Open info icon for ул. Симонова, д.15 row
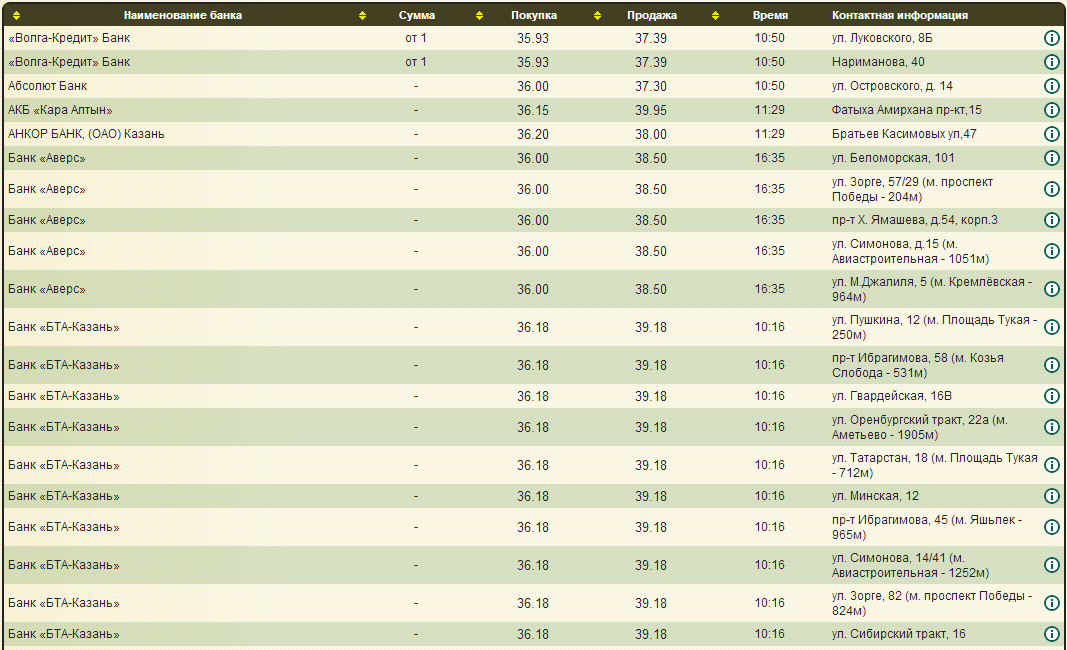This screenshot has height=650, width=1067. pos(1051,251)
